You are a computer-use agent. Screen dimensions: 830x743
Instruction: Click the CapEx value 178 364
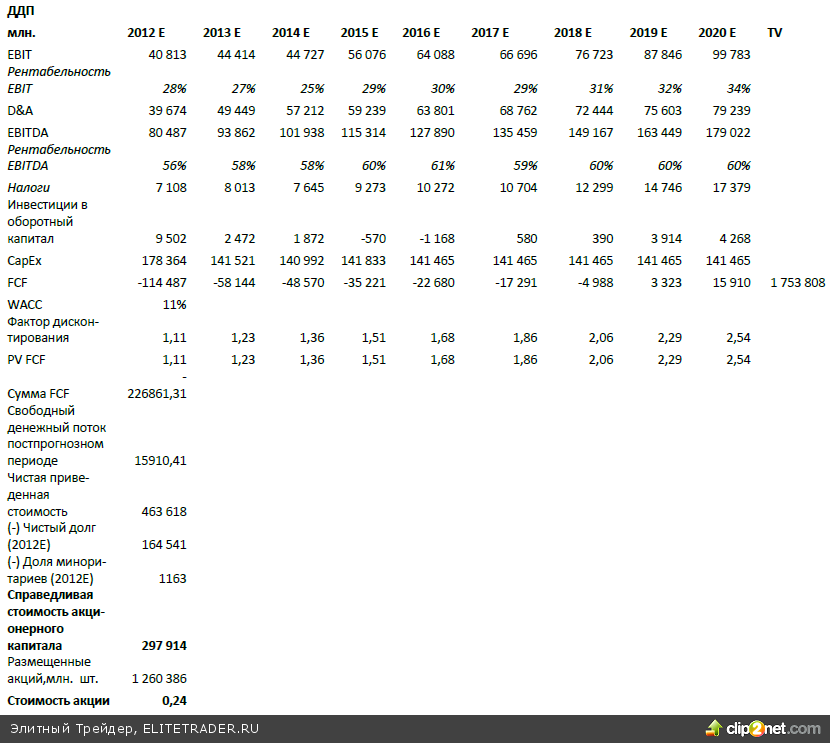(160, 261)
